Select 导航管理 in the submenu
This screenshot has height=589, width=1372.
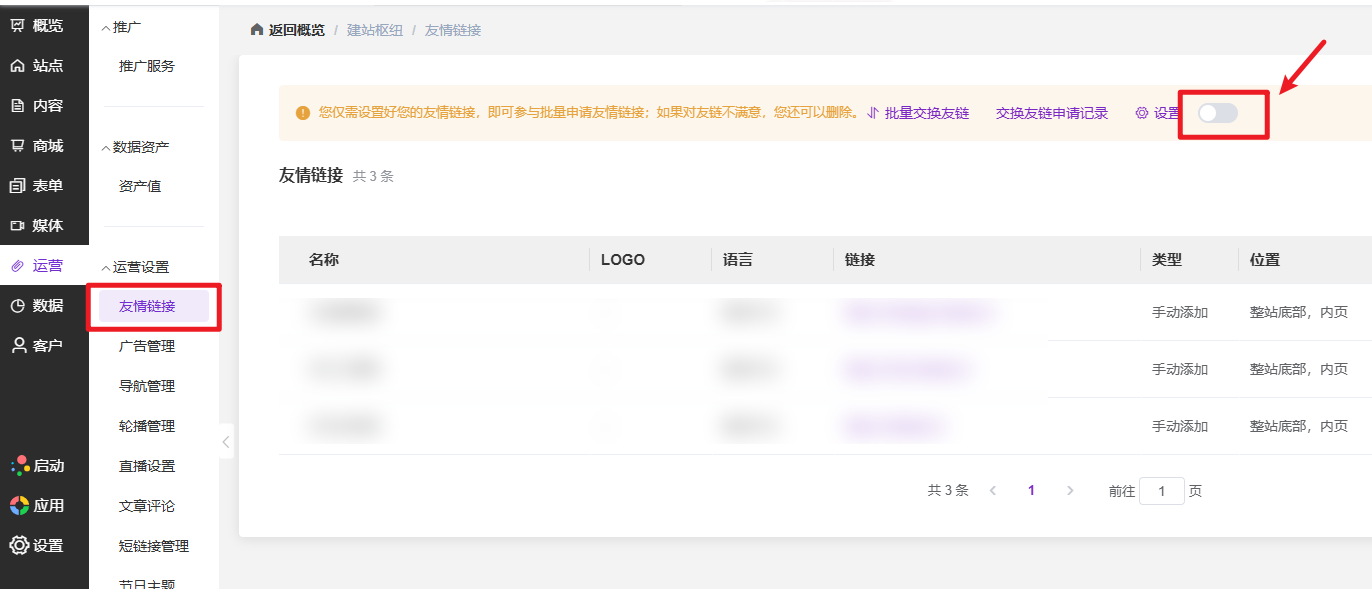tap(147, 386)
